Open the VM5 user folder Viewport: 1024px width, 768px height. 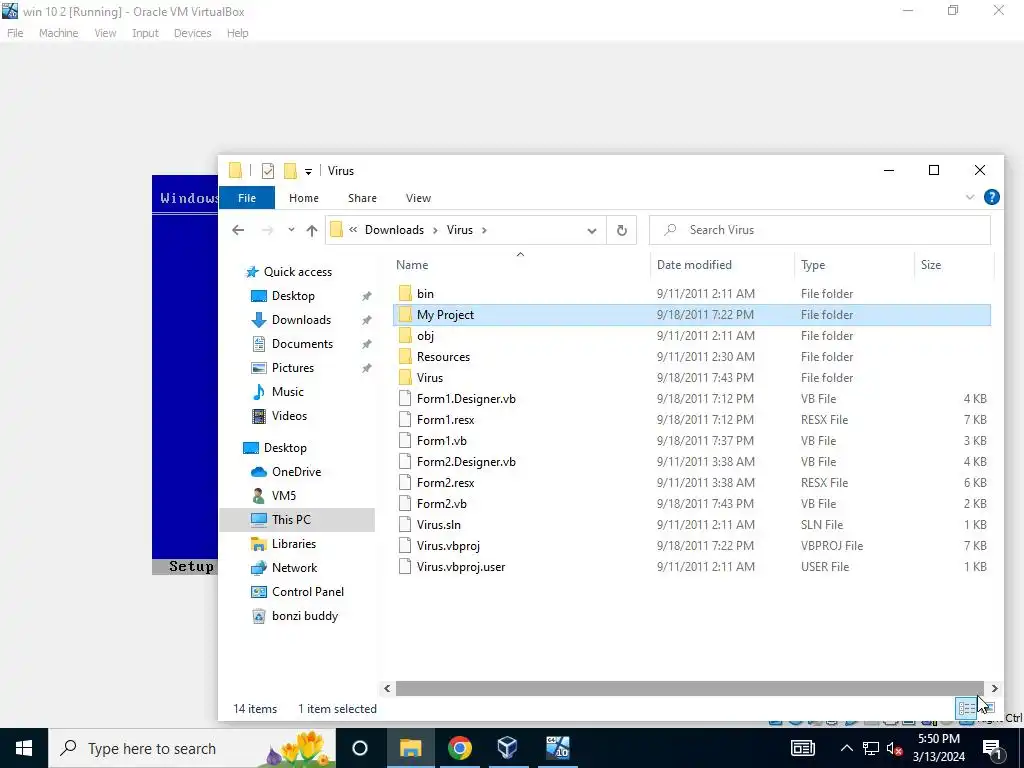coord(284,496)
